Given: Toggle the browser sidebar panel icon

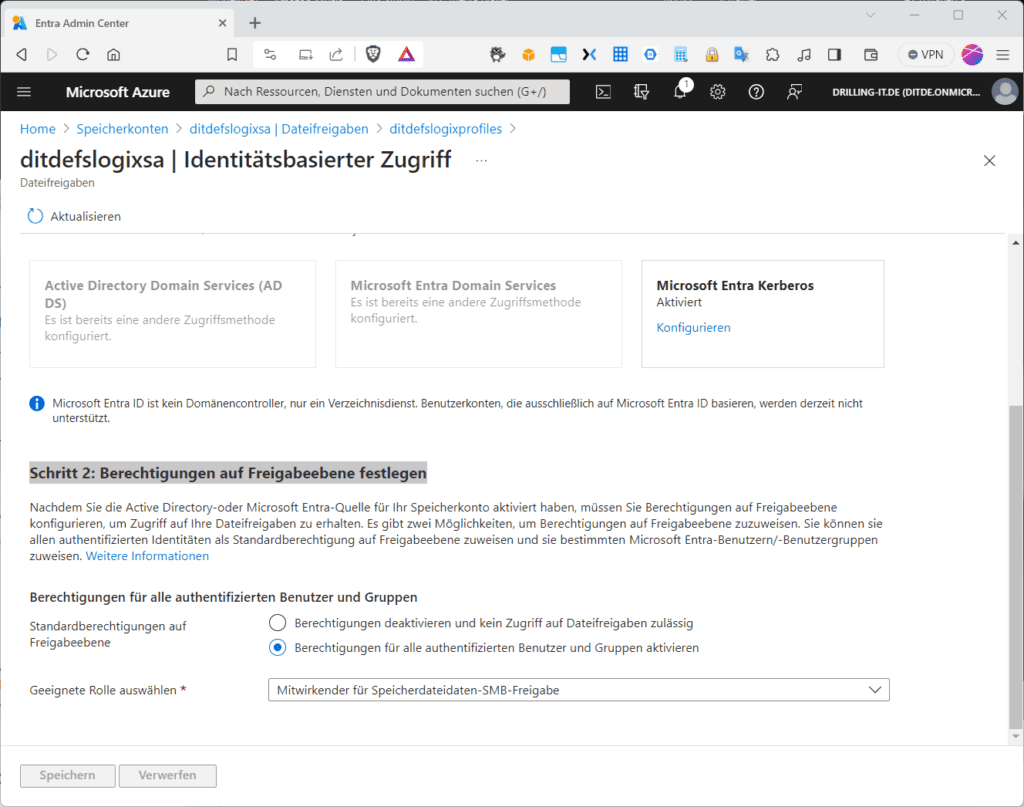Looking at the screenshot, I should coord(835,55).
